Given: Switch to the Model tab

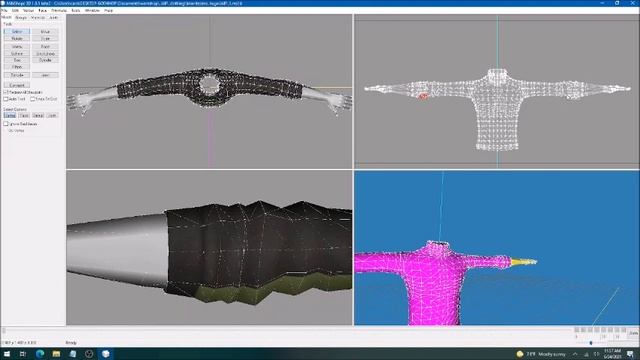Looking at the screenshot, I should pyautogui.click(x=7, y=18).
